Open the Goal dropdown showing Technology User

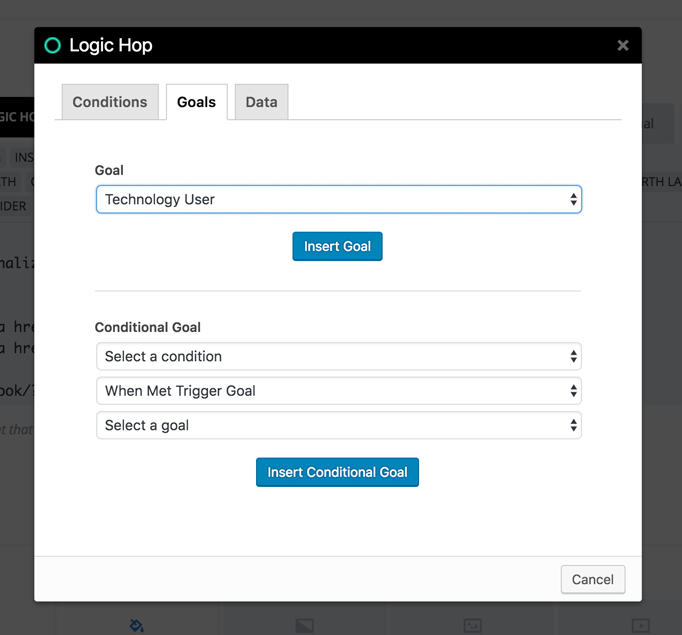pyautogui.click(x=339, y=199)
